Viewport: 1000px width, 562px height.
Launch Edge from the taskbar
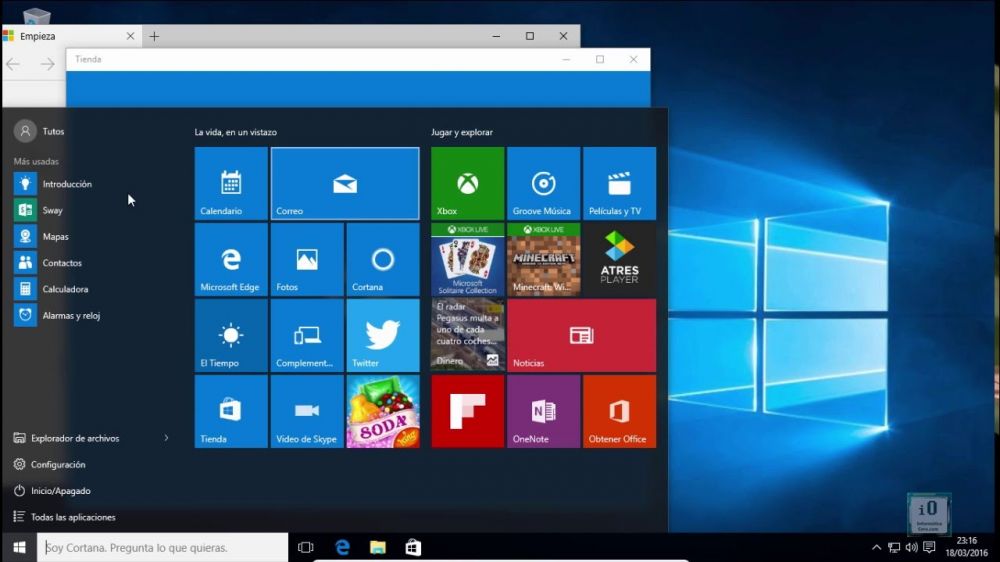pos(342,547)
